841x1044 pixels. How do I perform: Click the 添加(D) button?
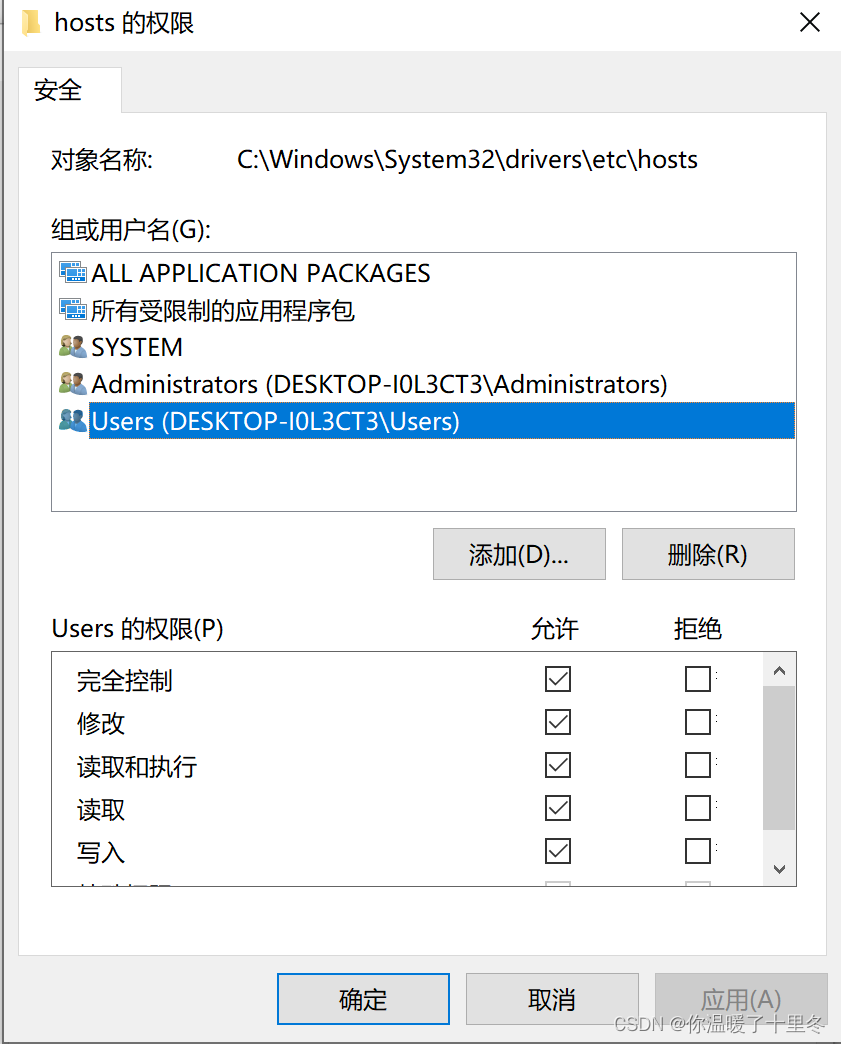pyautogui.click(x=518, y=554)
